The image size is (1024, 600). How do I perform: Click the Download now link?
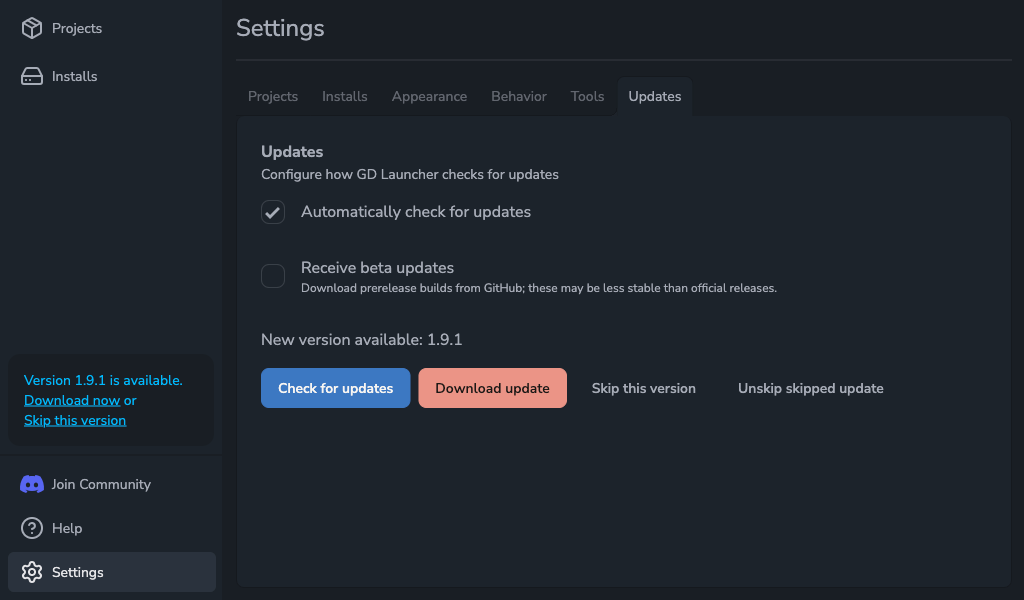click(x=71, y=400)
